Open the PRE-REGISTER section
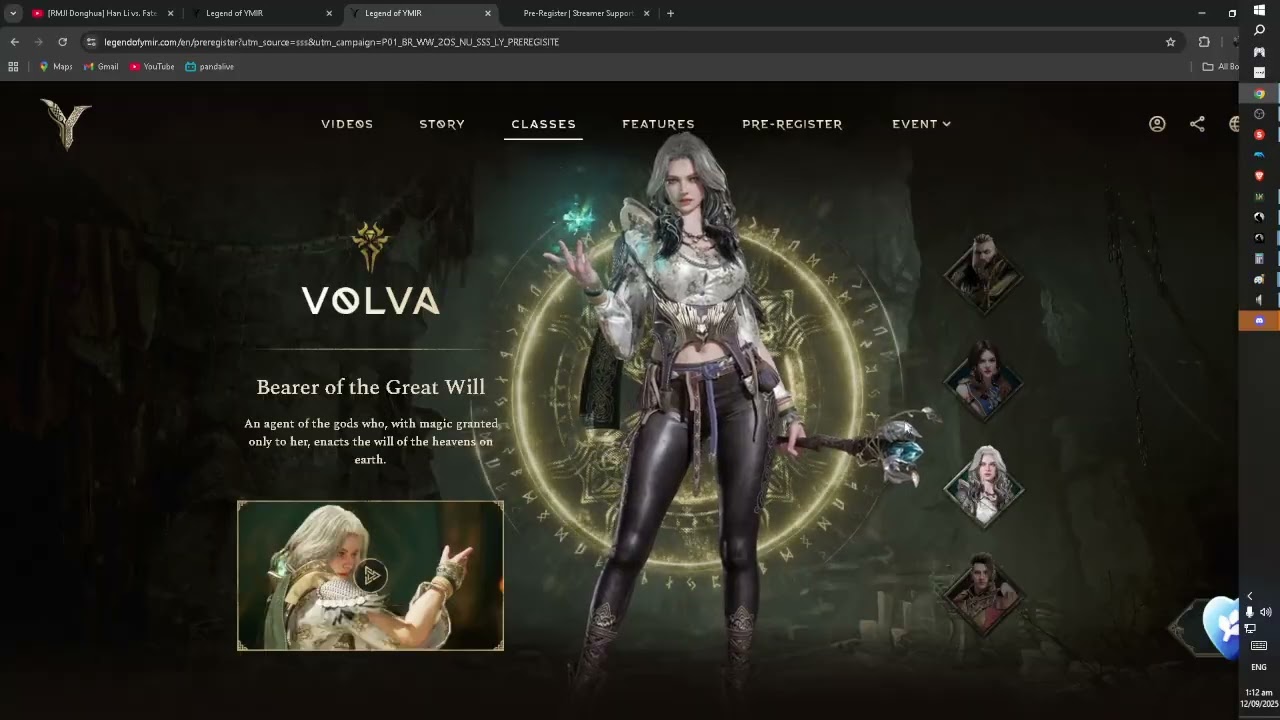 [x=792, y=124]
